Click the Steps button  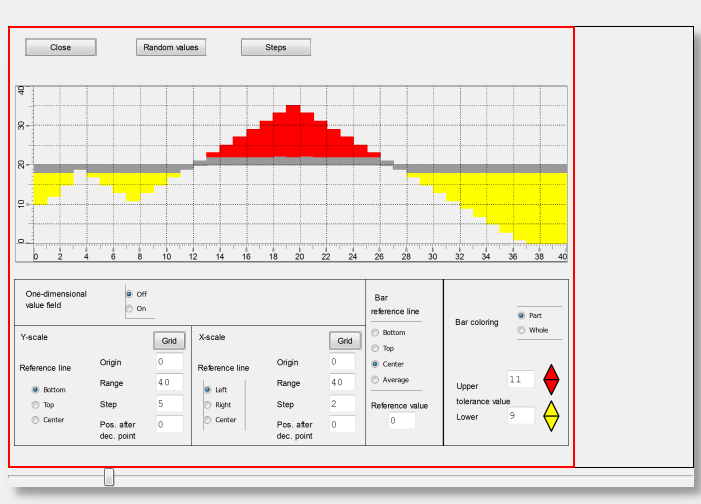275,47
